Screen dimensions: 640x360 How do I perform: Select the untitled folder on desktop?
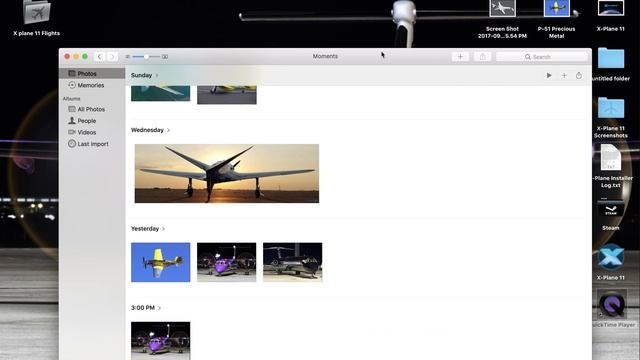[x=611, y=64]
